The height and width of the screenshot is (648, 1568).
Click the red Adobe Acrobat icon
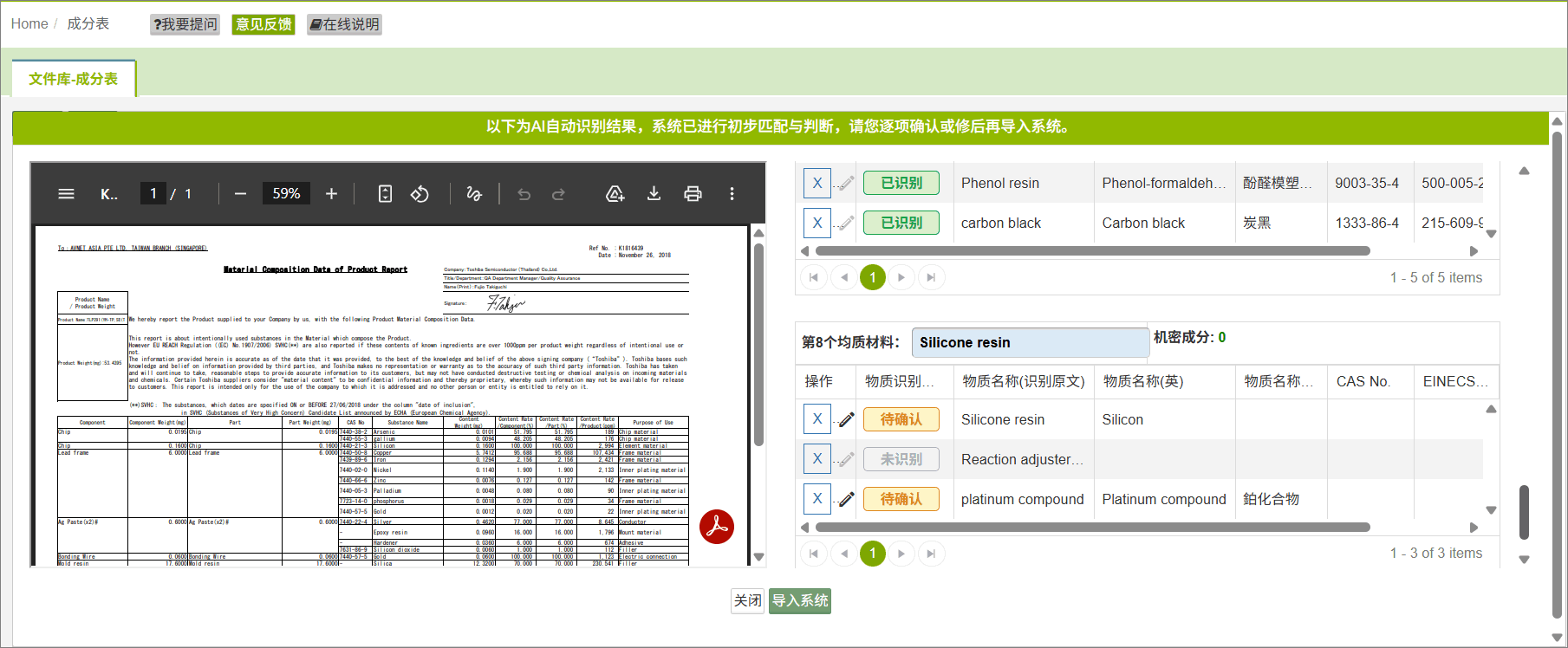coord(717,527)
